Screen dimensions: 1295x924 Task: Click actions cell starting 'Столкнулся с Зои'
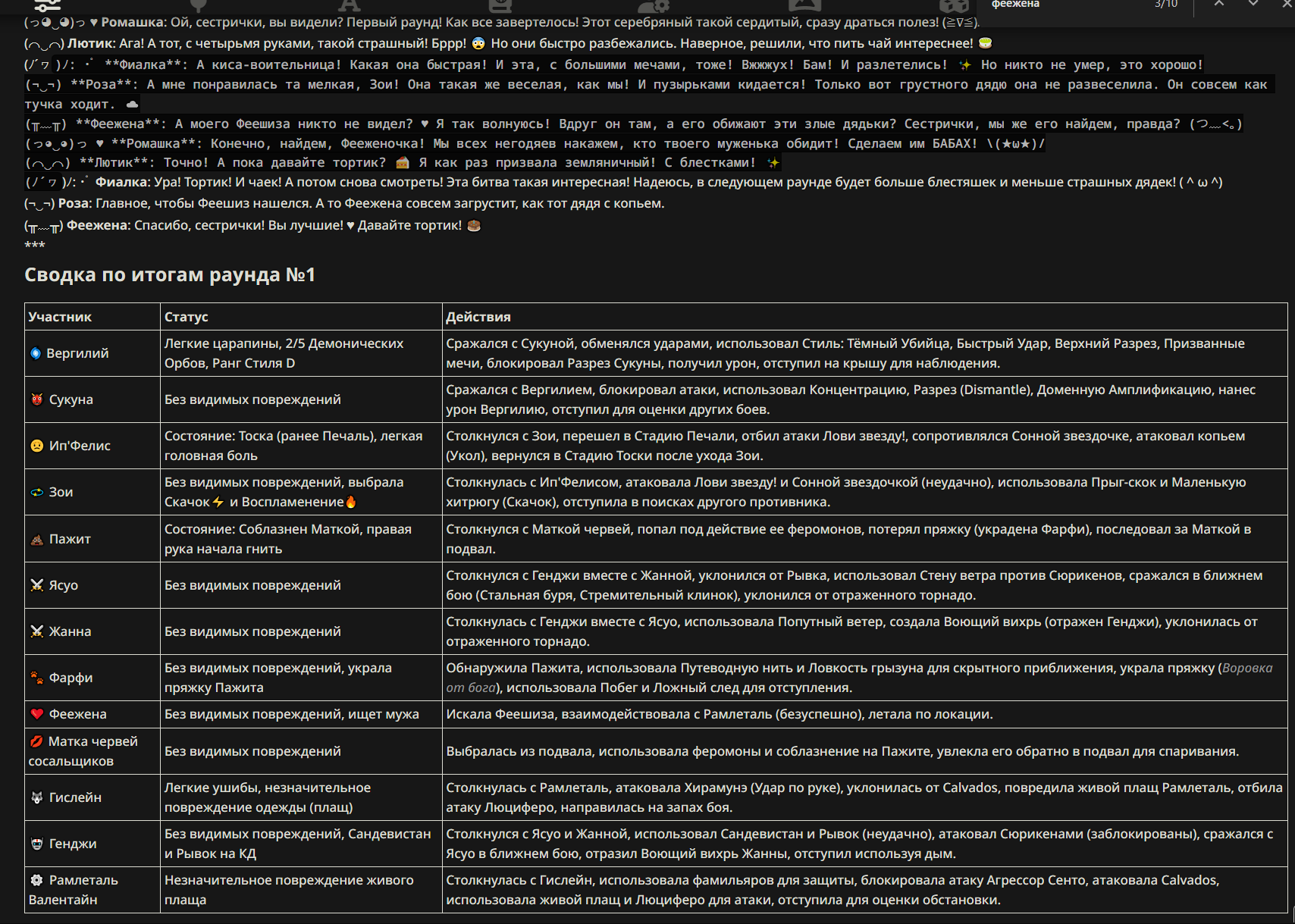[865, 446]
